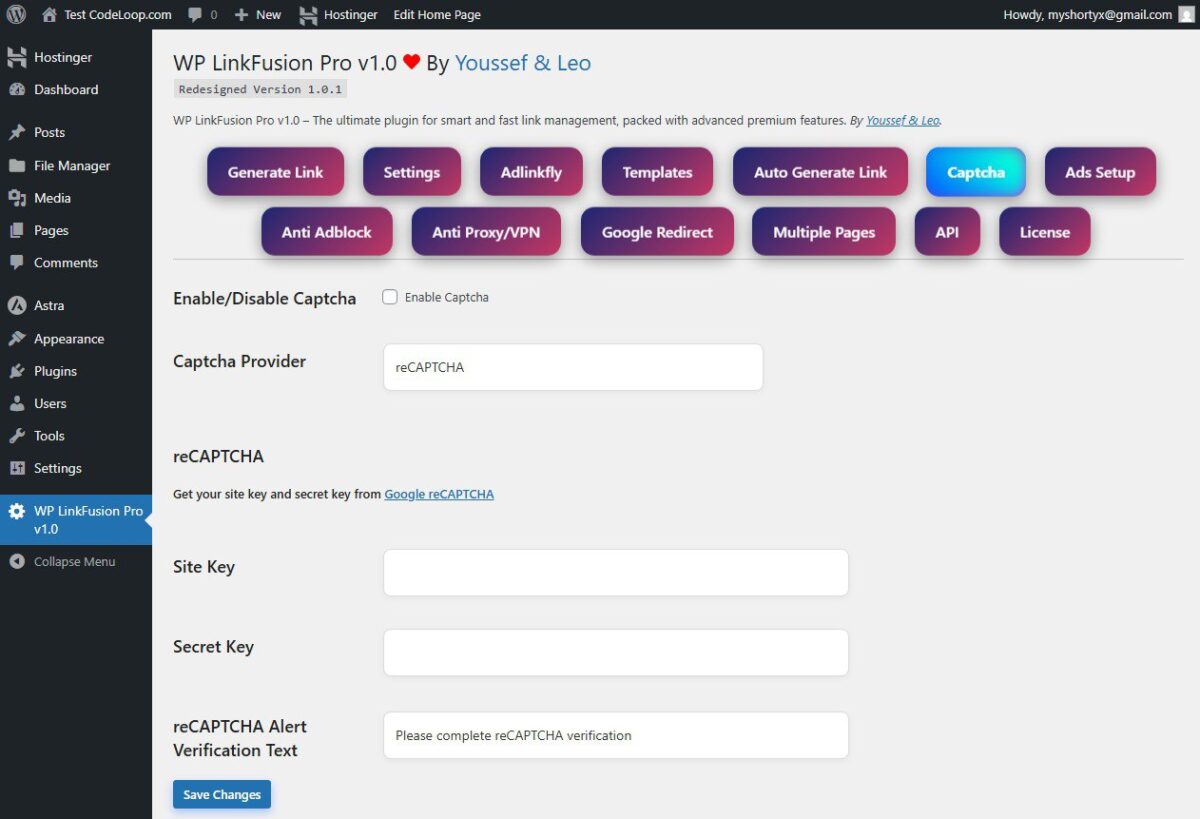Click the Tools wrench icon
Viewport: 1200px width, 819px height.
tap(17, 436)
